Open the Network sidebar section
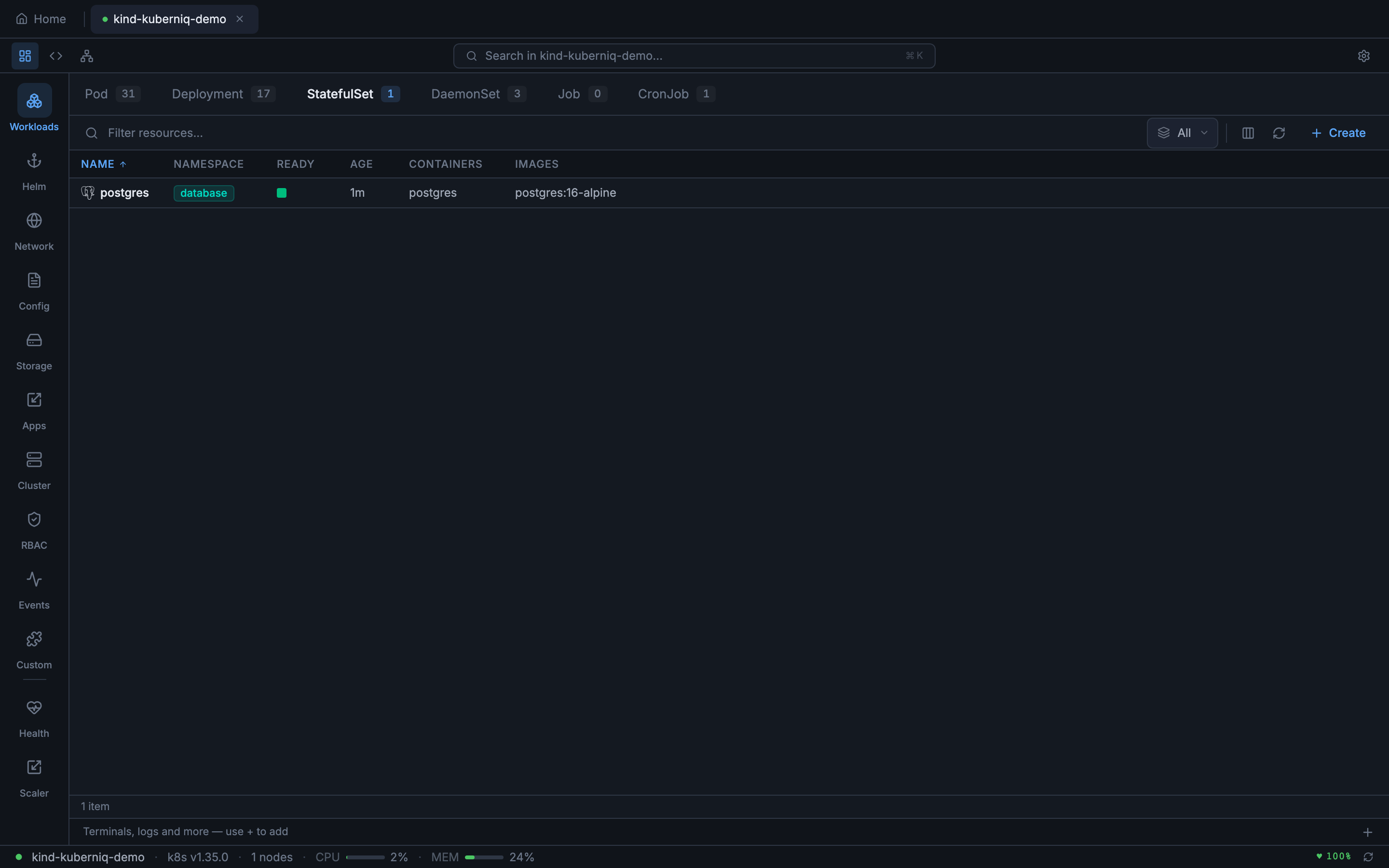Viewport: 1389px width, 868px height. (33, 230)
